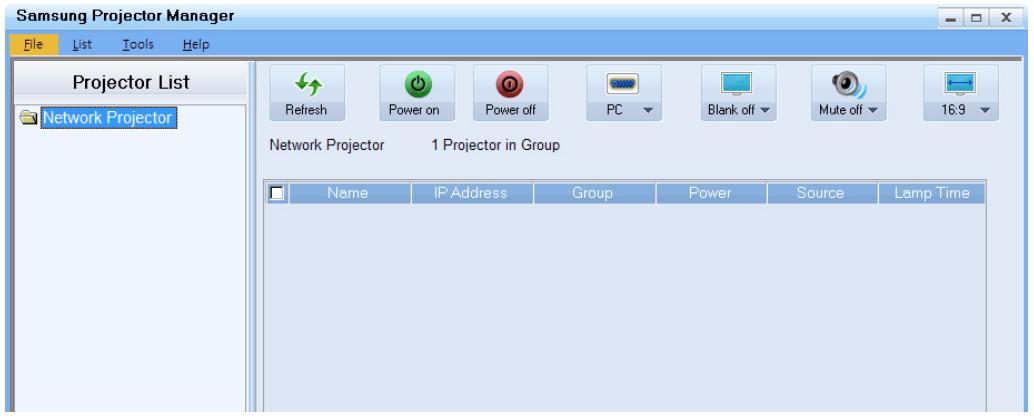Click the Network Projector folder icon
This screenshot has width=1034, height=420.
pos(28,118)
